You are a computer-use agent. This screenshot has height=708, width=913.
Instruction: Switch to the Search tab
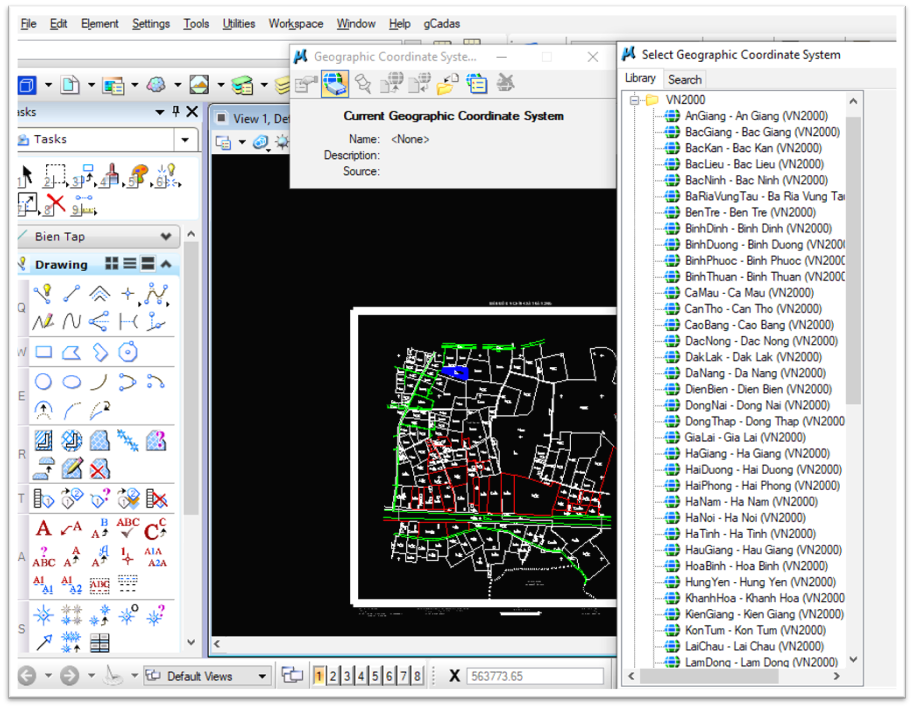pos(684,79)
